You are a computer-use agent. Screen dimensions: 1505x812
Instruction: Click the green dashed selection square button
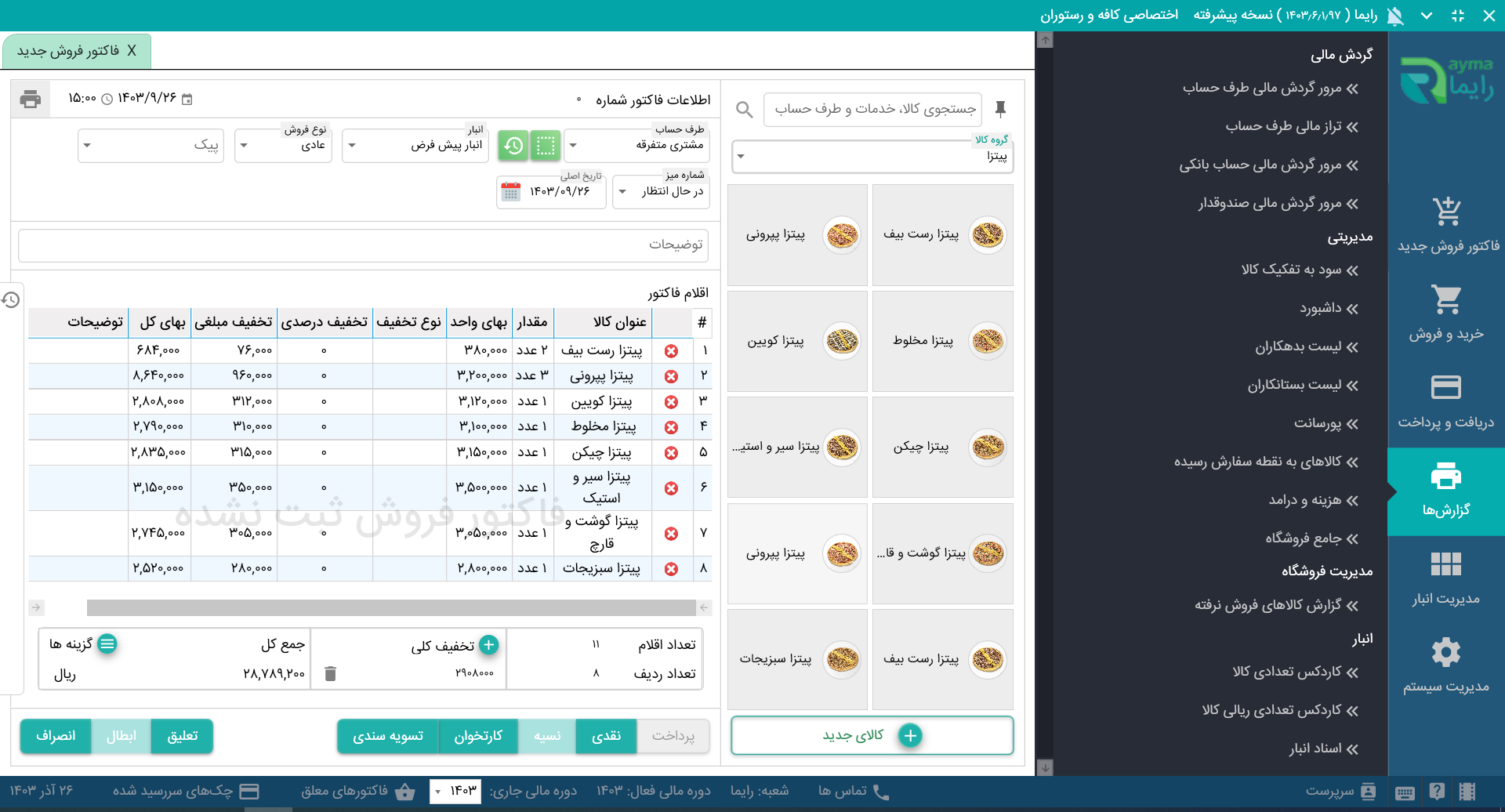(x=546, y=146)
